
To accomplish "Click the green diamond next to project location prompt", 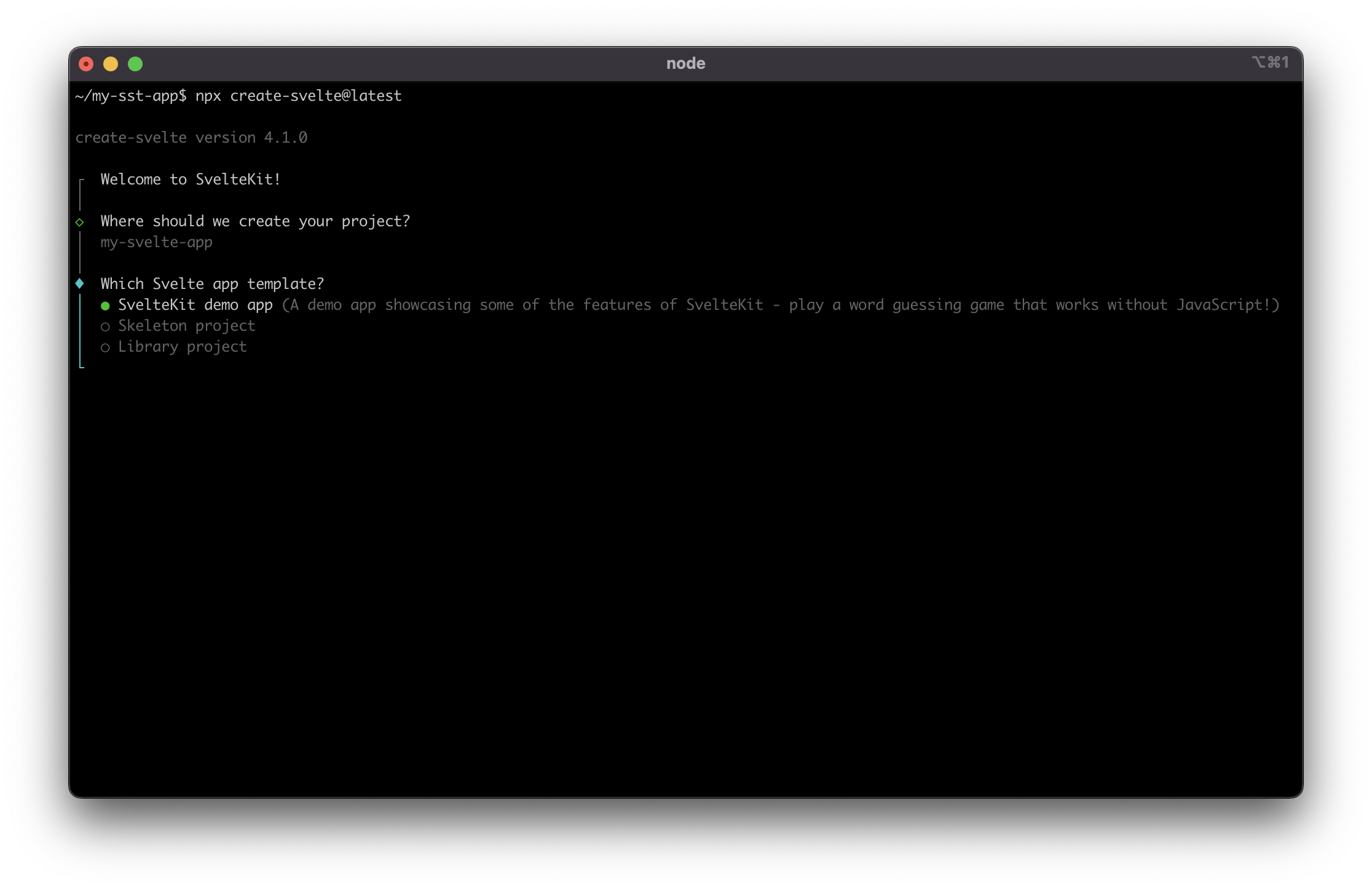I will coord(80,221).
